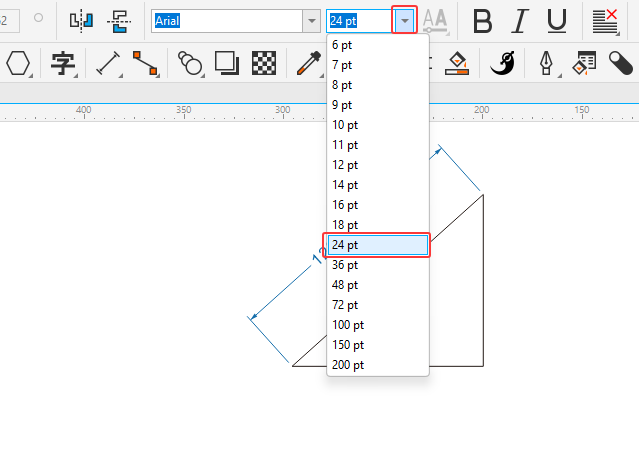Choose 6 pt from size list

coord(378,45)
